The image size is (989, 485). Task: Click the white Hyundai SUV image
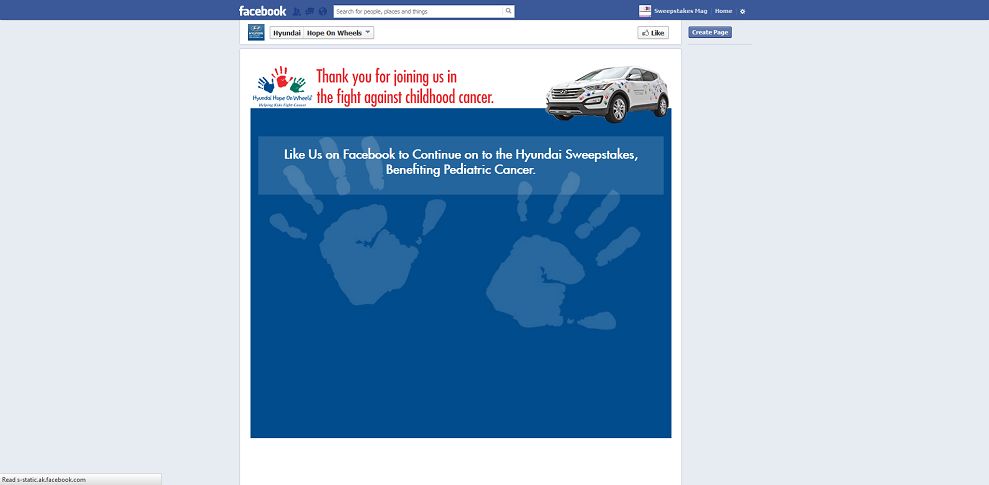[x=607, y=93]
